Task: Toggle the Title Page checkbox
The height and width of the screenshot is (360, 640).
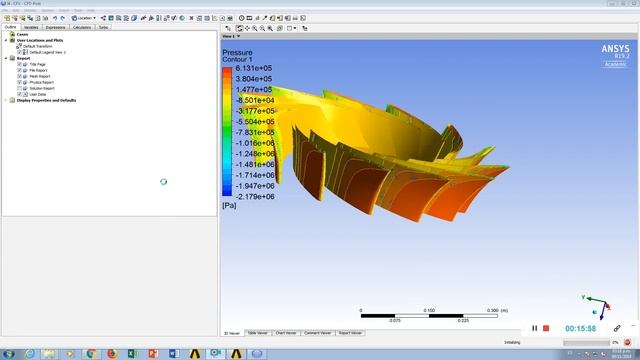Action: [x=19, y=64]
